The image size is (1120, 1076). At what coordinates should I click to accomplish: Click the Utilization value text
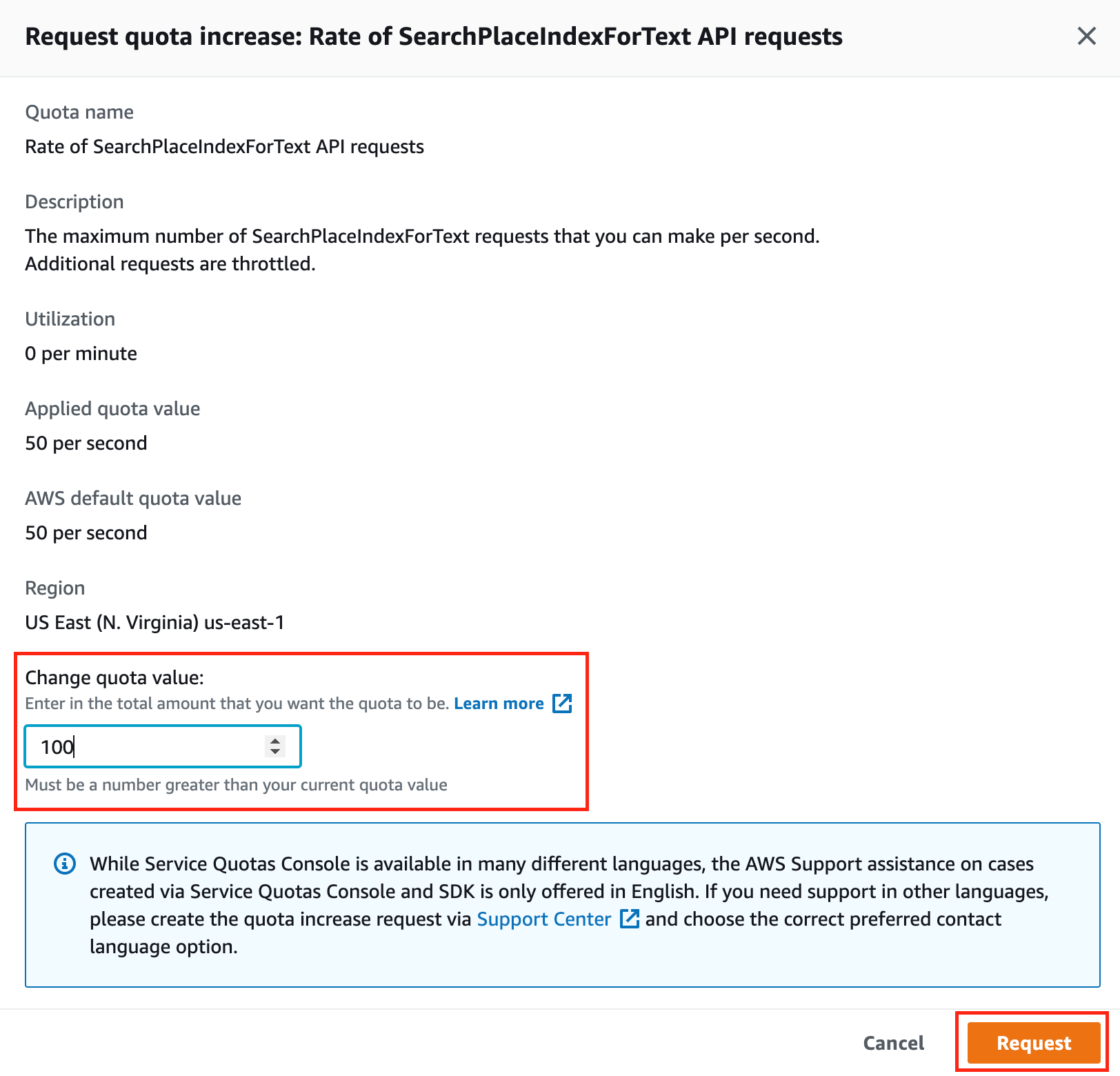(81, 353)
